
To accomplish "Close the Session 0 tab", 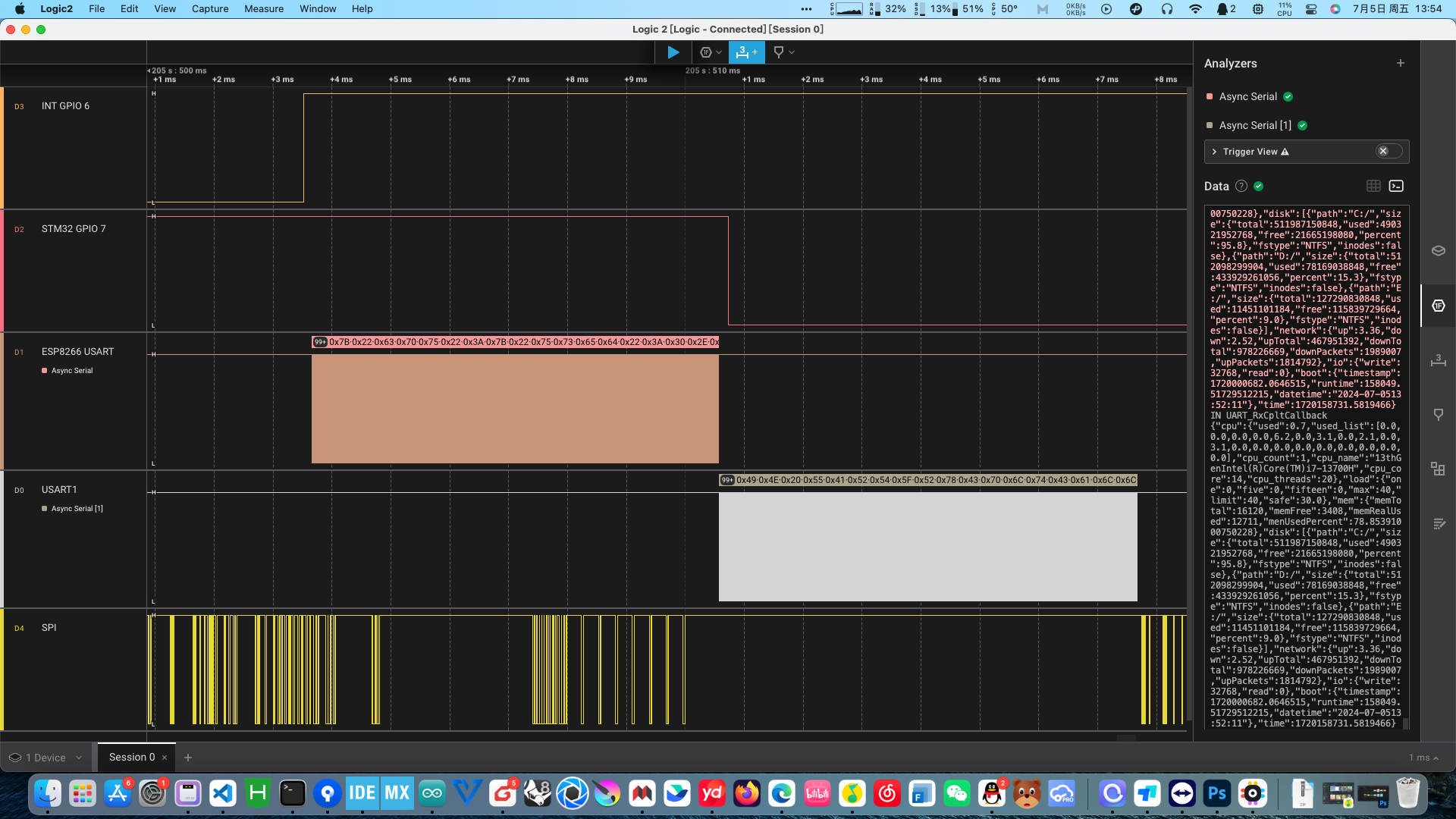I will click(x=165, y=758).
